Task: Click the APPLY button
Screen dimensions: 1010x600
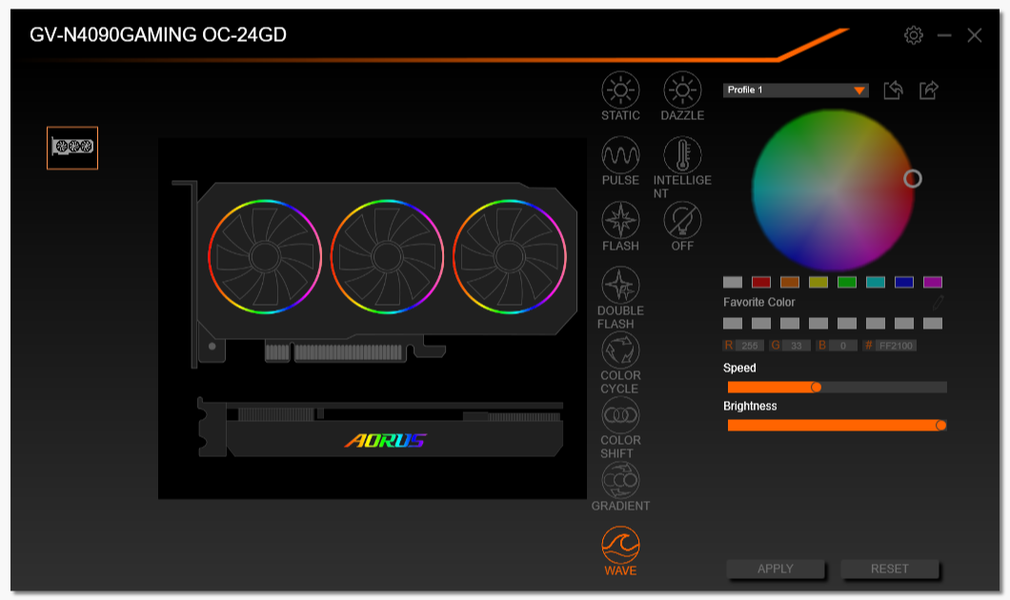Action: (776, 568)
